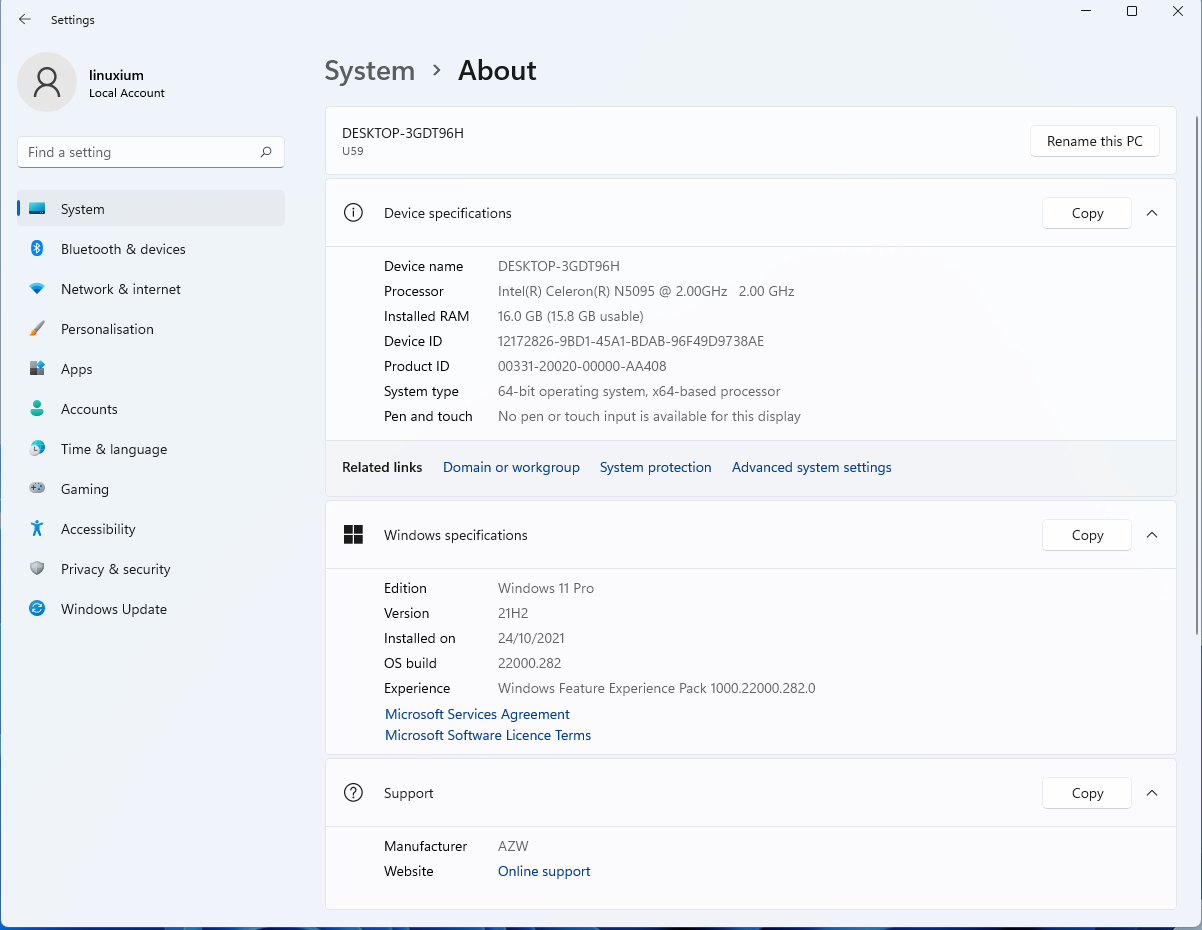1202x930 pixels.
Task: Click the Privacy shield icon
Action: (37, 569)
